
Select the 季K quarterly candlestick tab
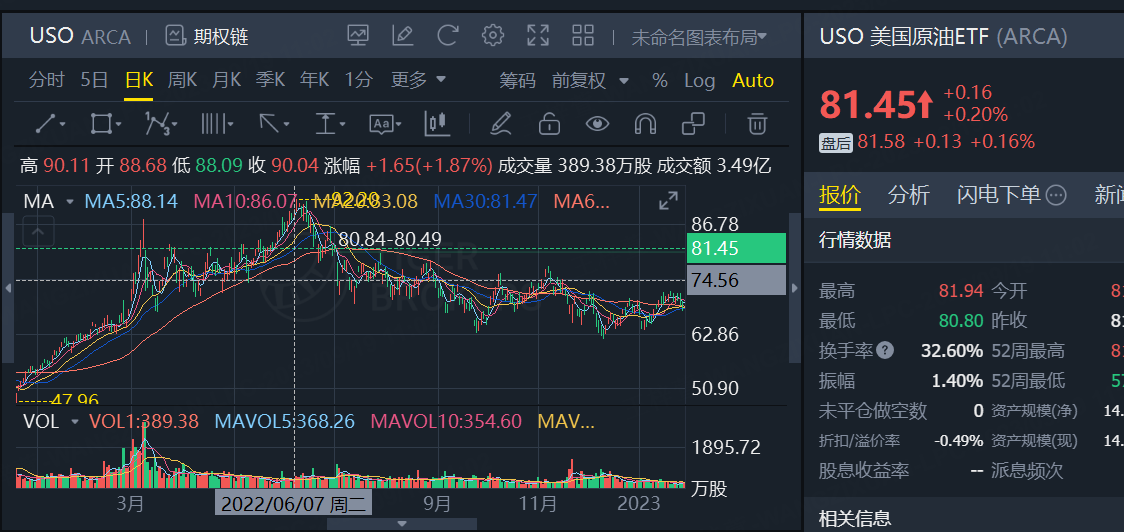pos(270,80)
